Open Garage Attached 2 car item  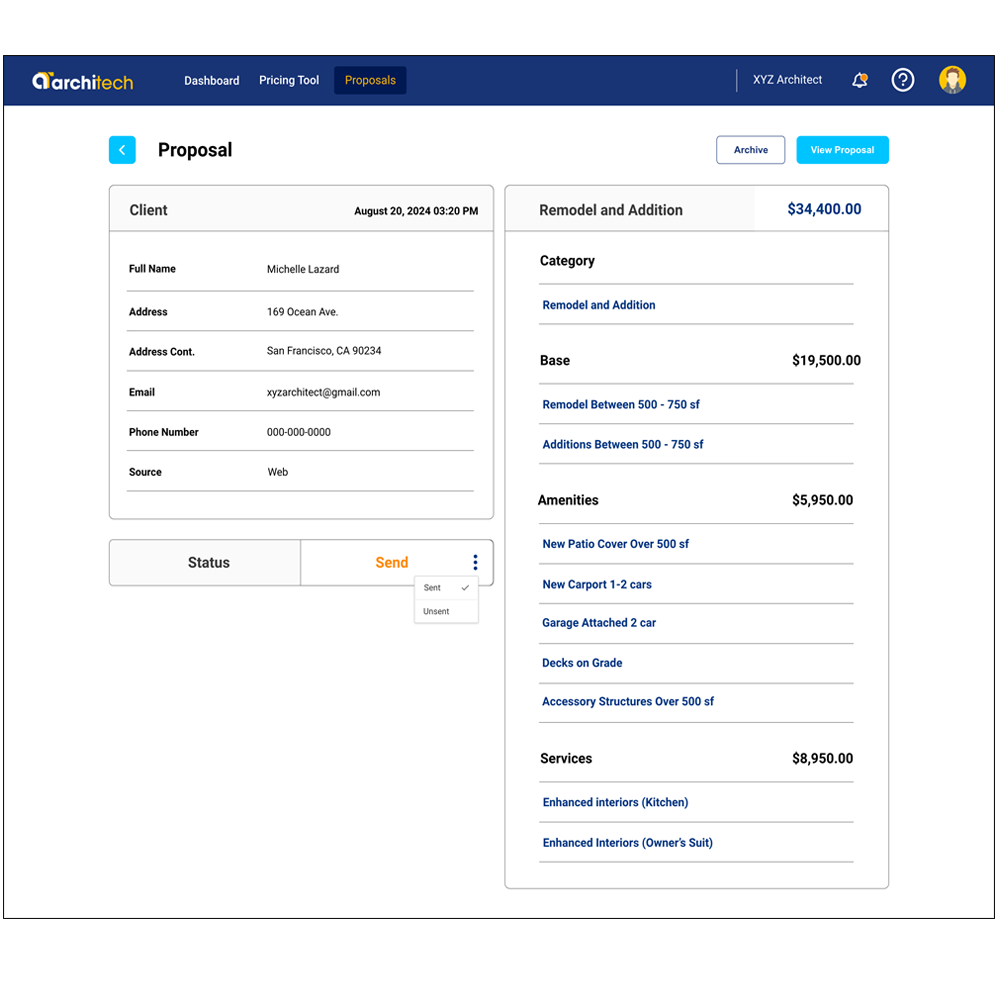coord(599,623)
